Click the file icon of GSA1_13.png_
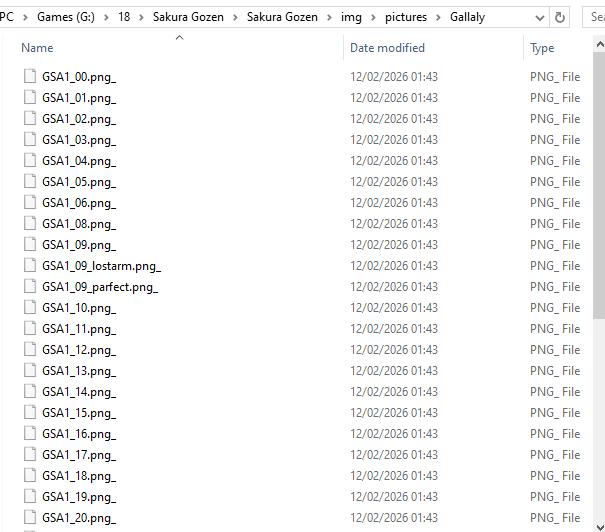The image size is (605, 532). point(30,370)
